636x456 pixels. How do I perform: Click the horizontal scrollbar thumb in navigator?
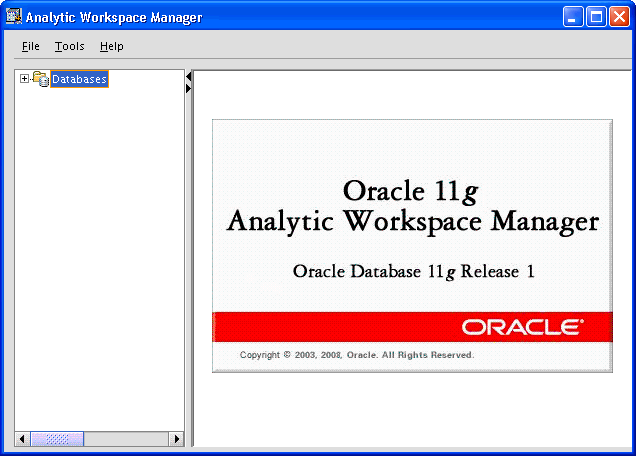[58, 439]
